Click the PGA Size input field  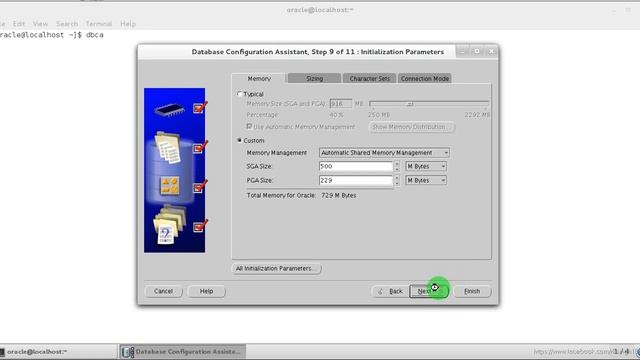[356, 180]
